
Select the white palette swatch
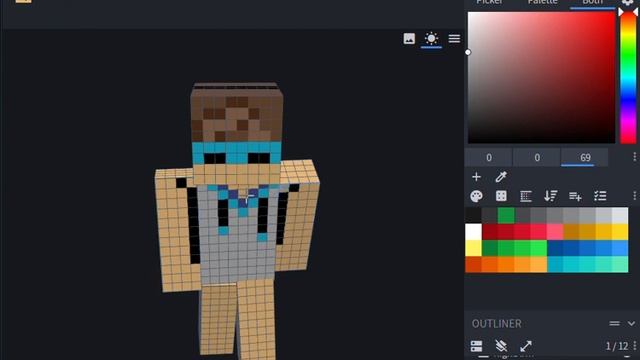473,232
